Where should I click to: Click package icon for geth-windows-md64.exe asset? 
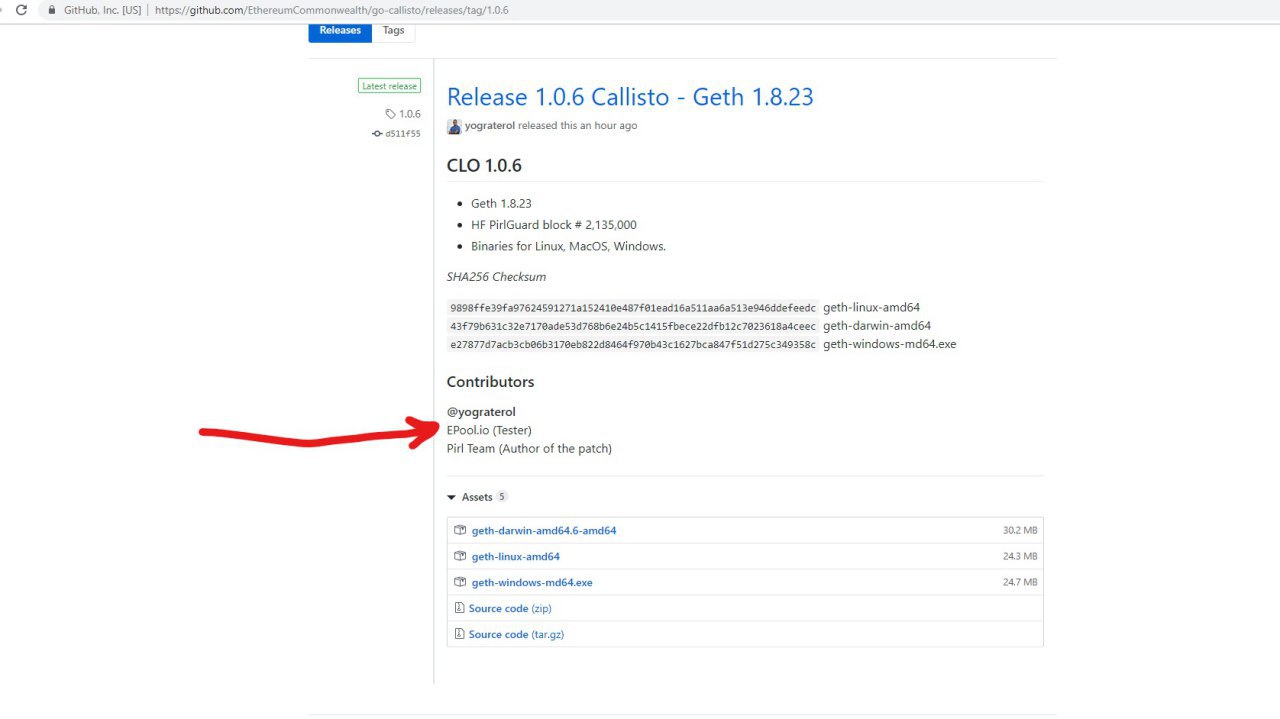click(x=460, y=582)
